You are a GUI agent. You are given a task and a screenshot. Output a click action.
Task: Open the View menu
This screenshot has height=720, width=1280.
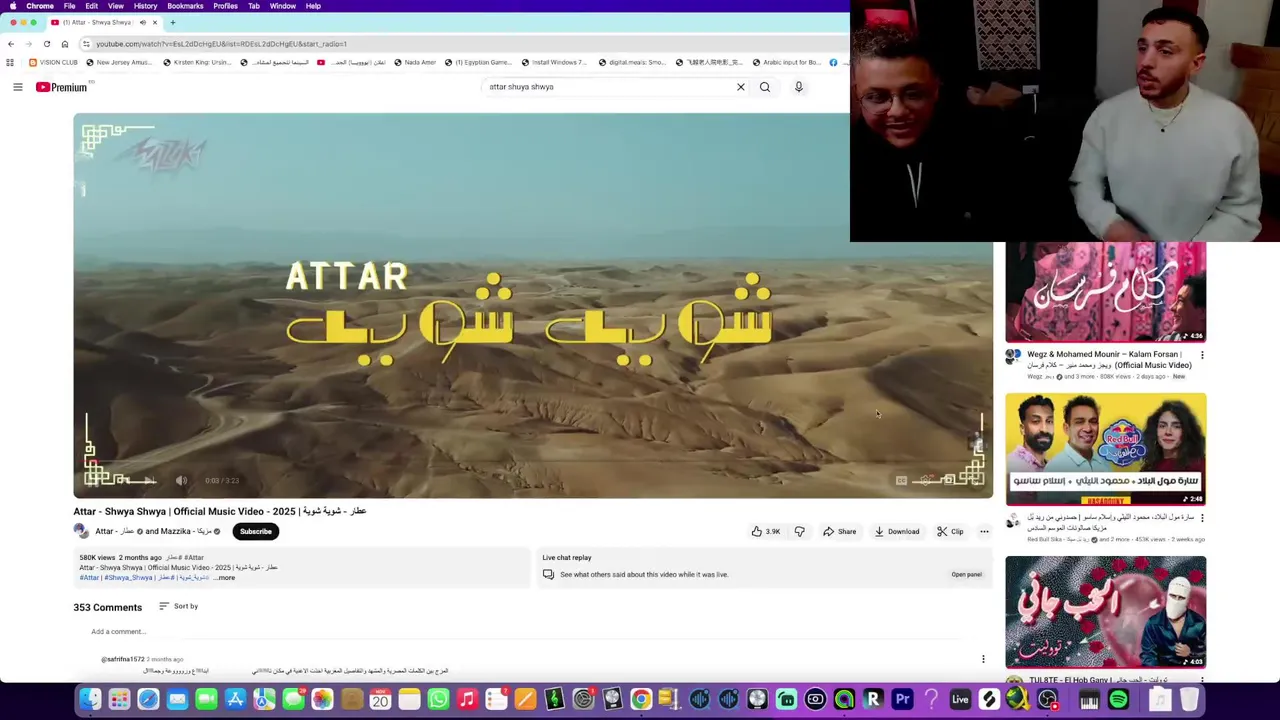click(x=116, y=6)
